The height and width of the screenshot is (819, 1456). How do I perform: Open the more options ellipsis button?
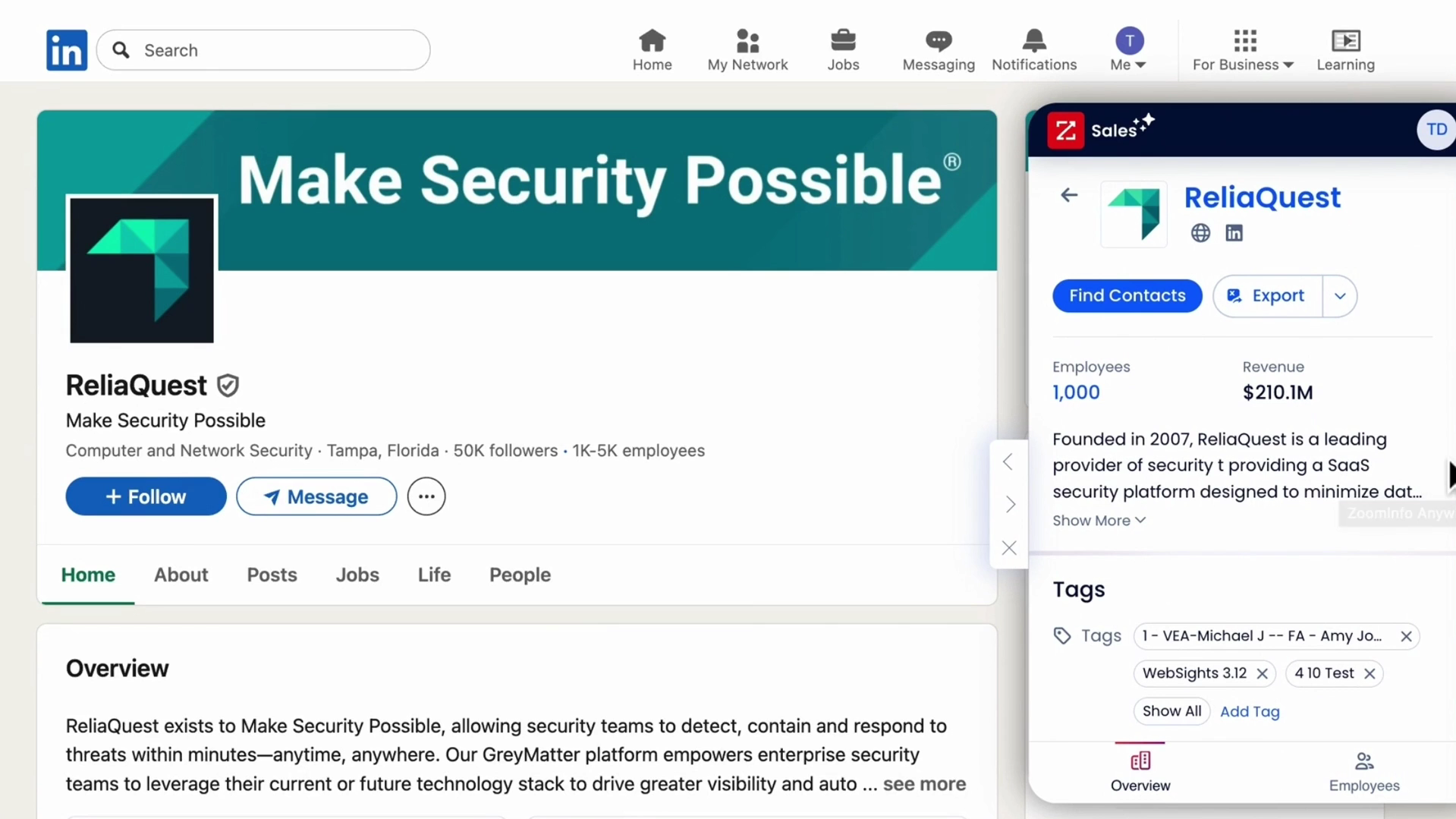click(x=426, y=496)
